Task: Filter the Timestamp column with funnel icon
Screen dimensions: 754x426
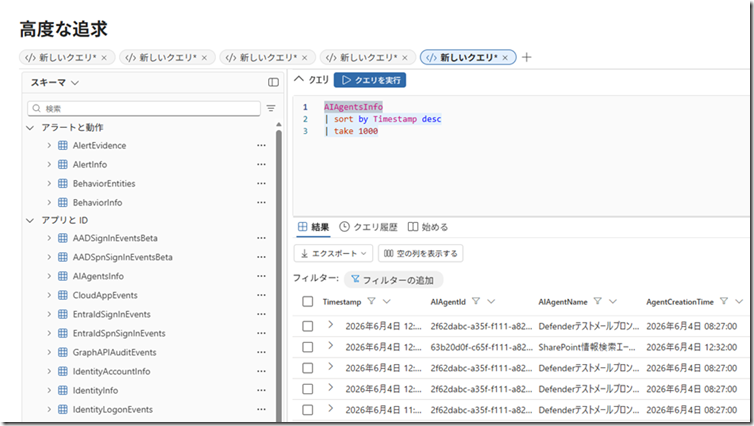Action: tap(371, 301)
